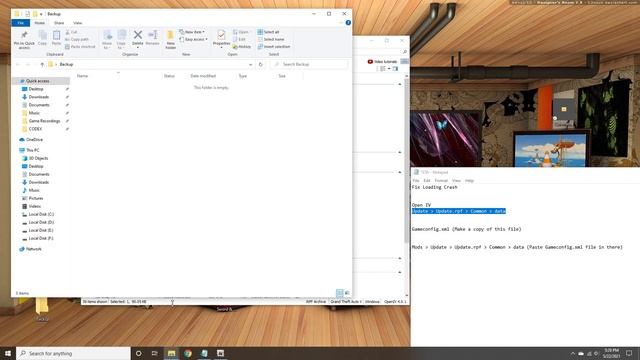Image resolution: width=640 pixels, height=360 pixels.
Task: Open the File tab in Explorer
Action: click(21, 23)
